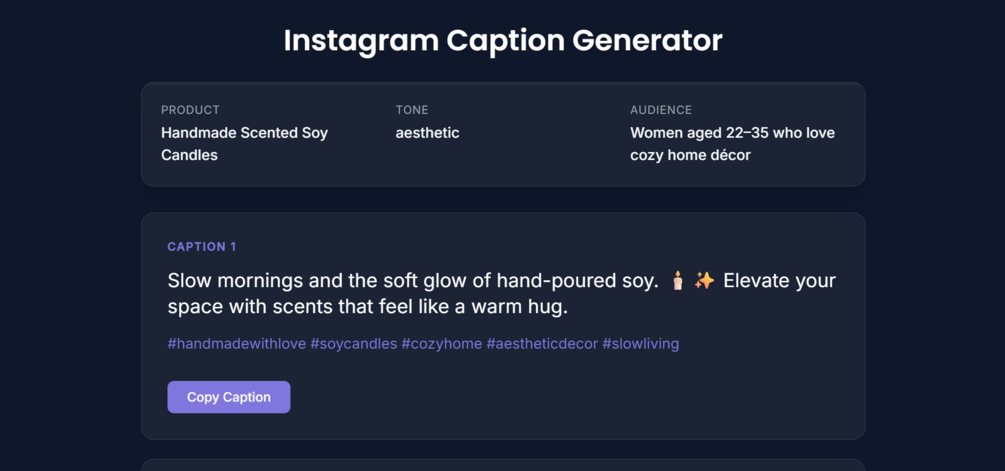Image resolution: width=1005 pixels, height=471 pixels.
Task: Select the Women aged 22–35 audience text
Action: click(x=732, y=144)
